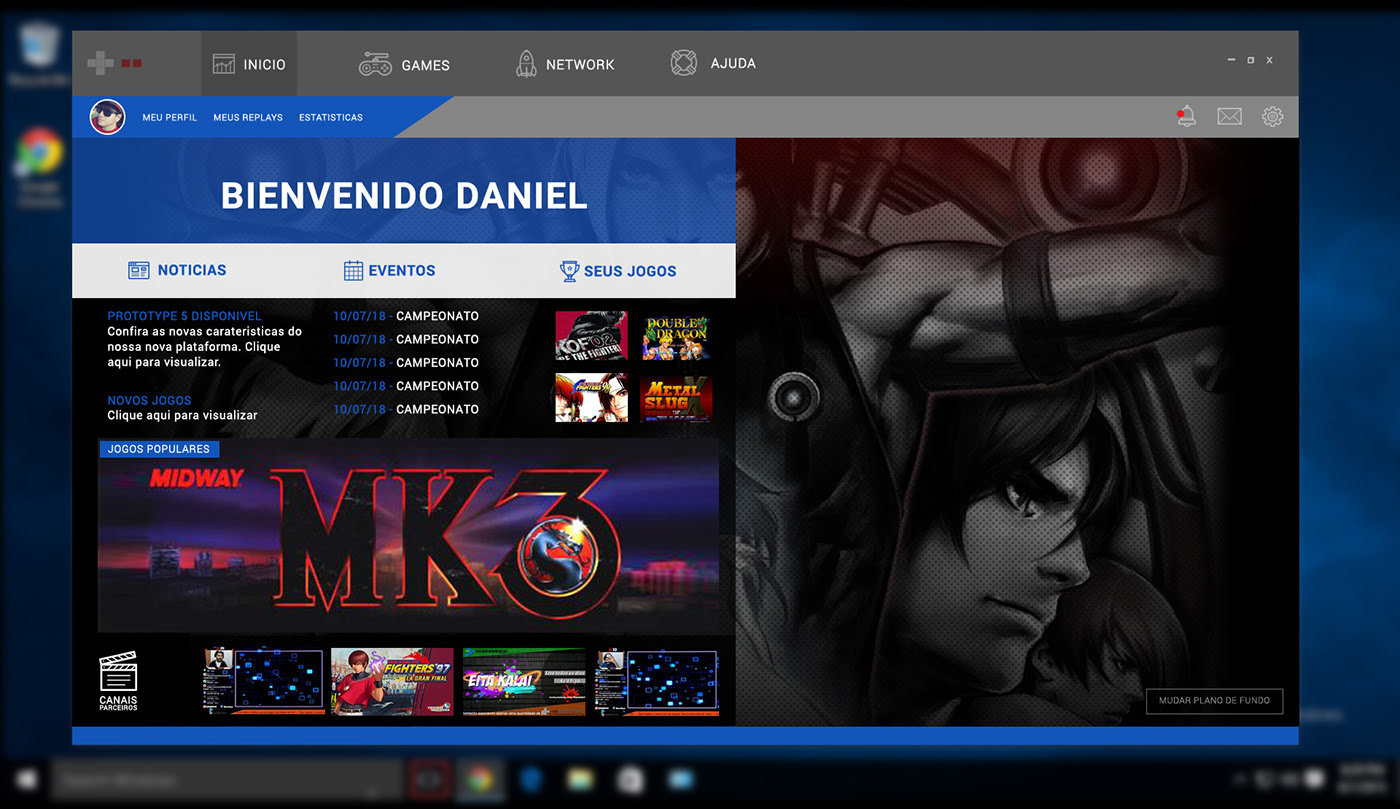Click the chart icon next to INICIO

223,64
